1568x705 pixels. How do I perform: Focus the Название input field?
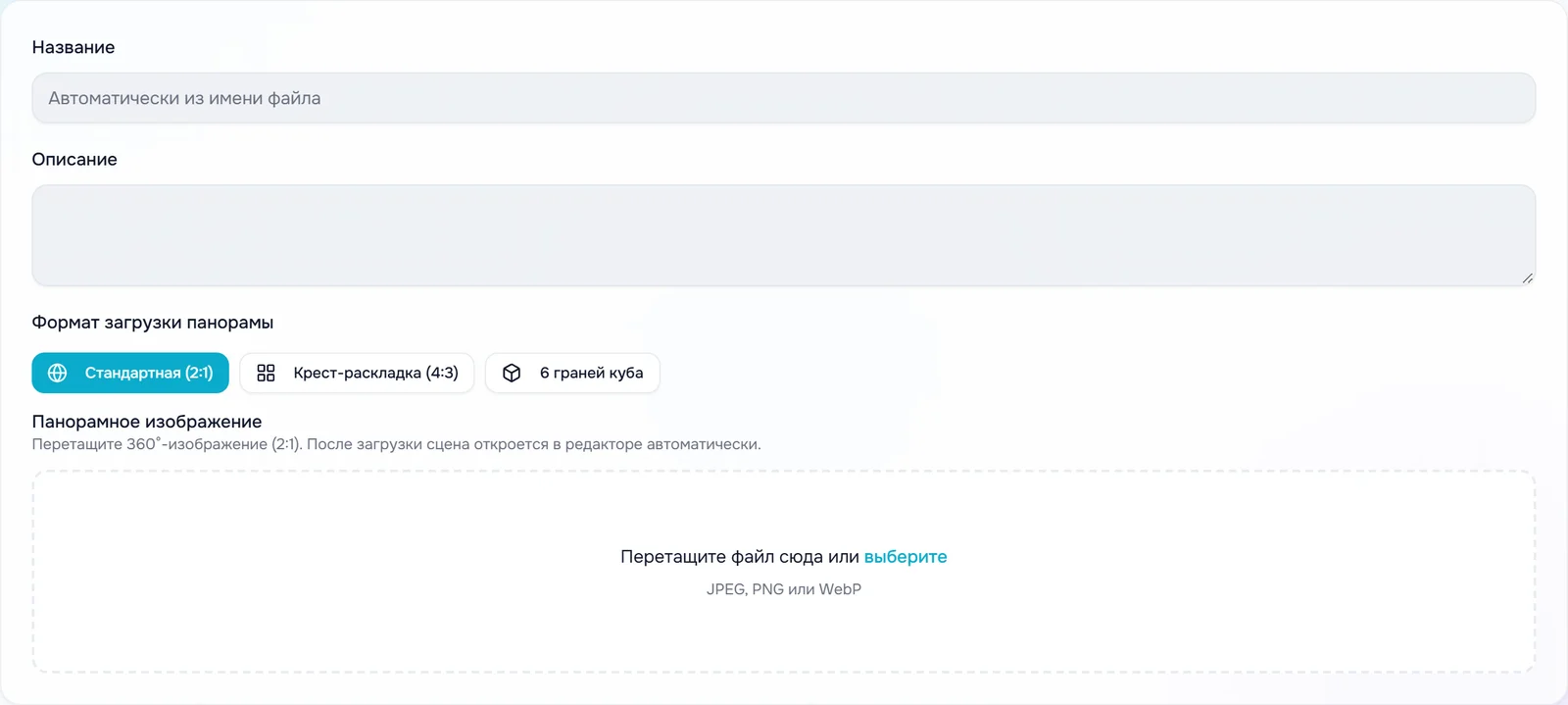pyautogui.click(x=783, y=98)
